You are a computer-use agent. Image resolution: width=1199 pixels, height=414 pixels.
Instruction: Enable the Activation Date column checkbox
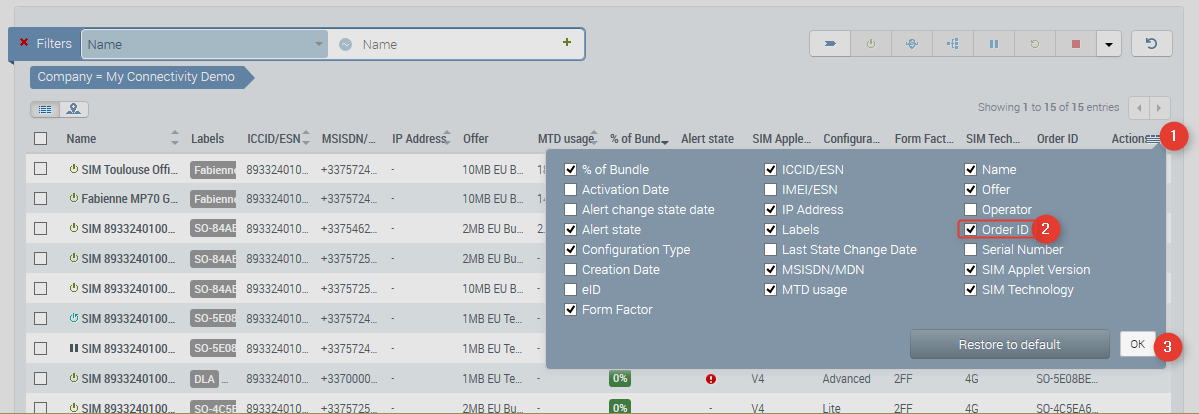pos(570,189)
